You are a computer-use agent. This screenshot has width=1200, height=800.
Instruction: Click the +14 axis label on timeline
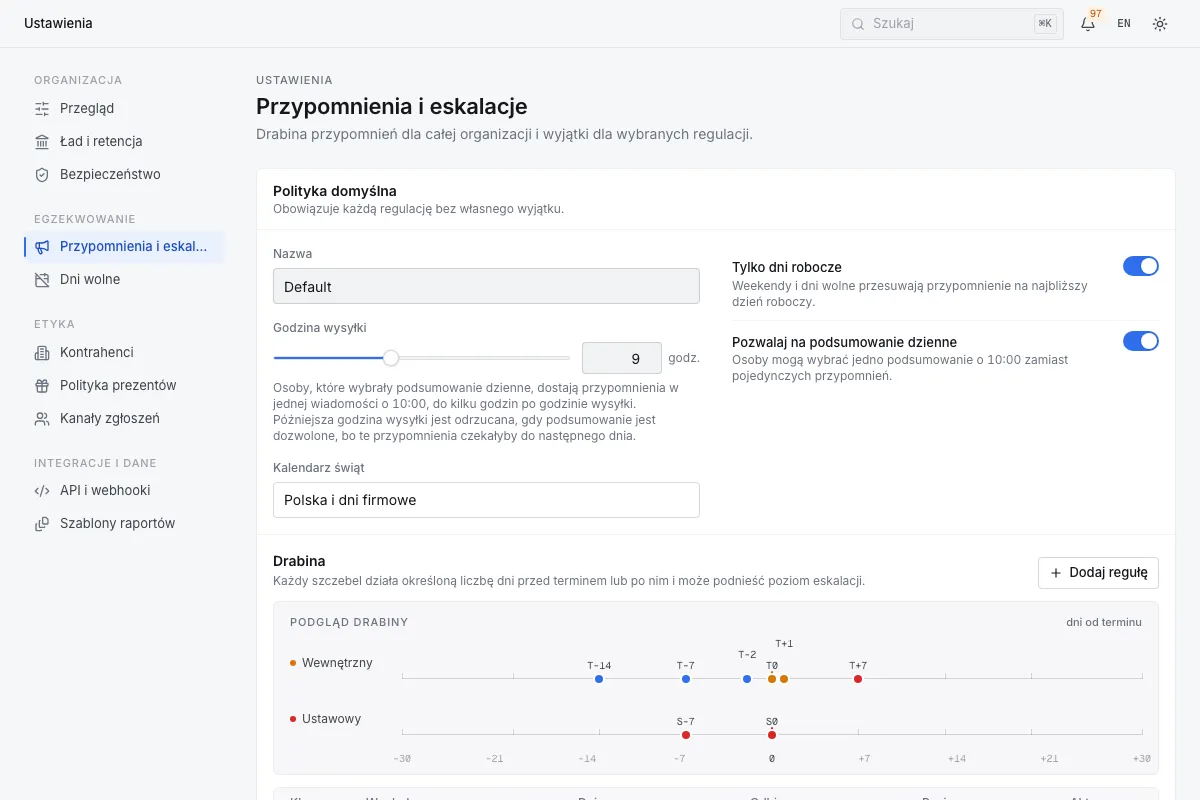(x=957, y=759)
